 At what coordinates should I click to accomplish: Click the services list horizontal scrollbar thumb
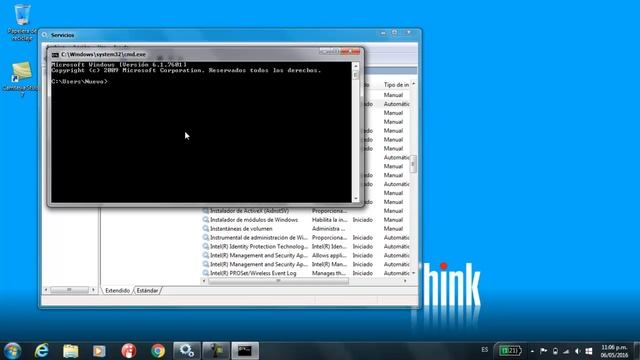[x=278, y=281]
